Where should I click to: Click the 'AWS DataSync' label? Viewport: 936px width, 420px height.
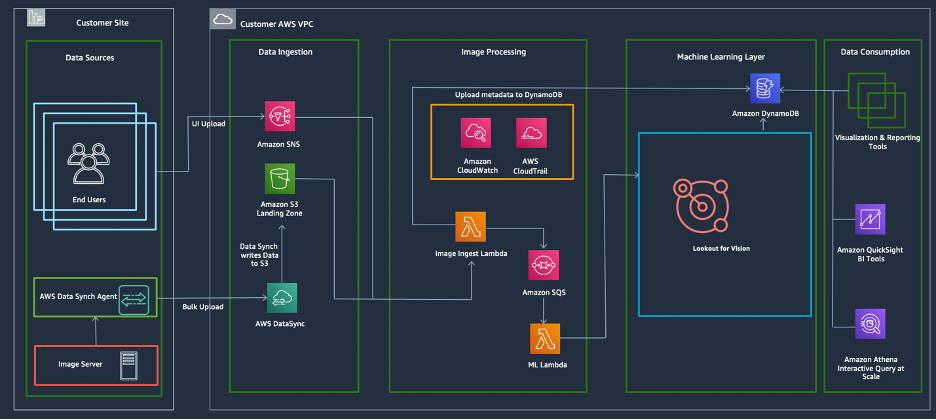point(281,324)
